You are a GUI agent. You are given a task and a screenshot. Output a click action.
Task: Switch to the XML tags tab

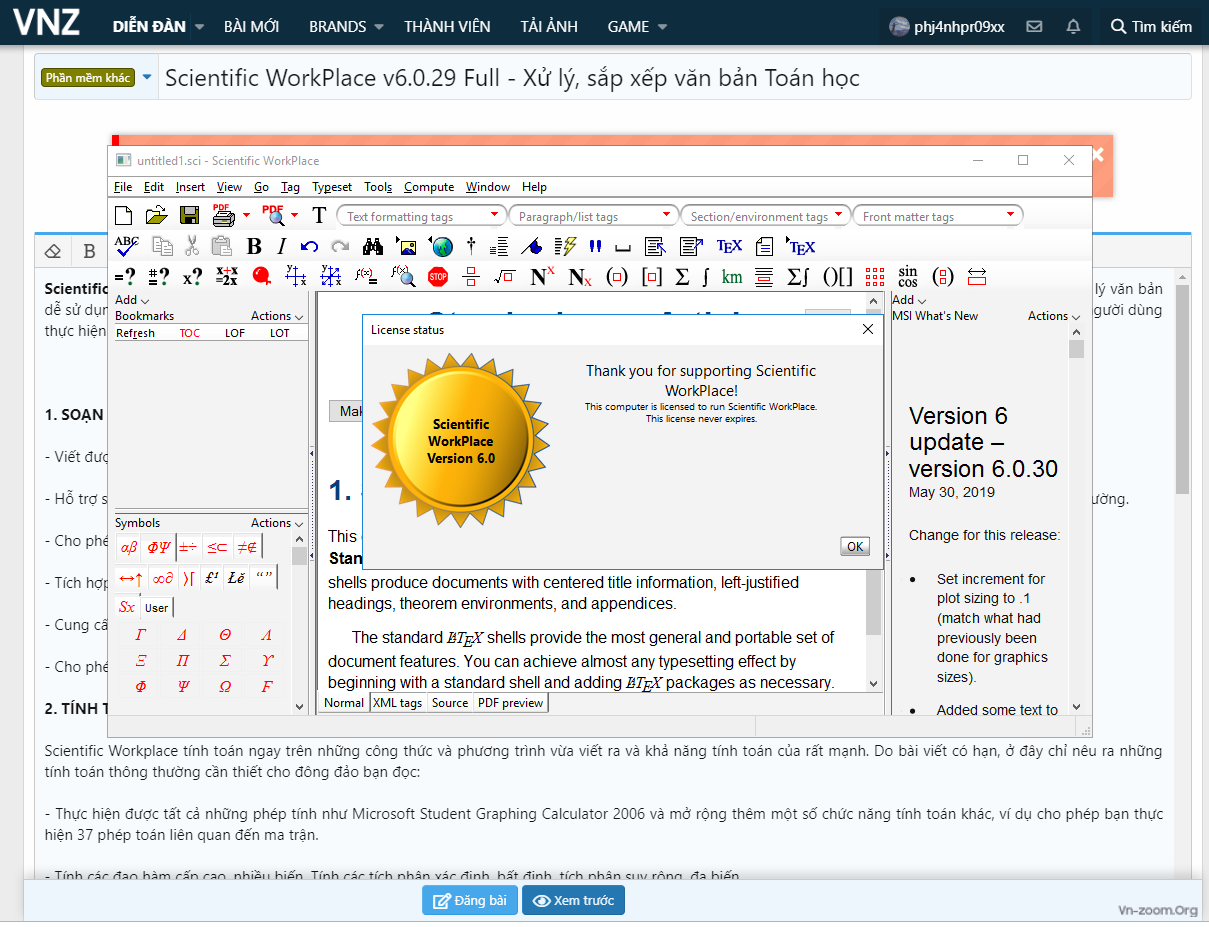click(x=397, y=703)
